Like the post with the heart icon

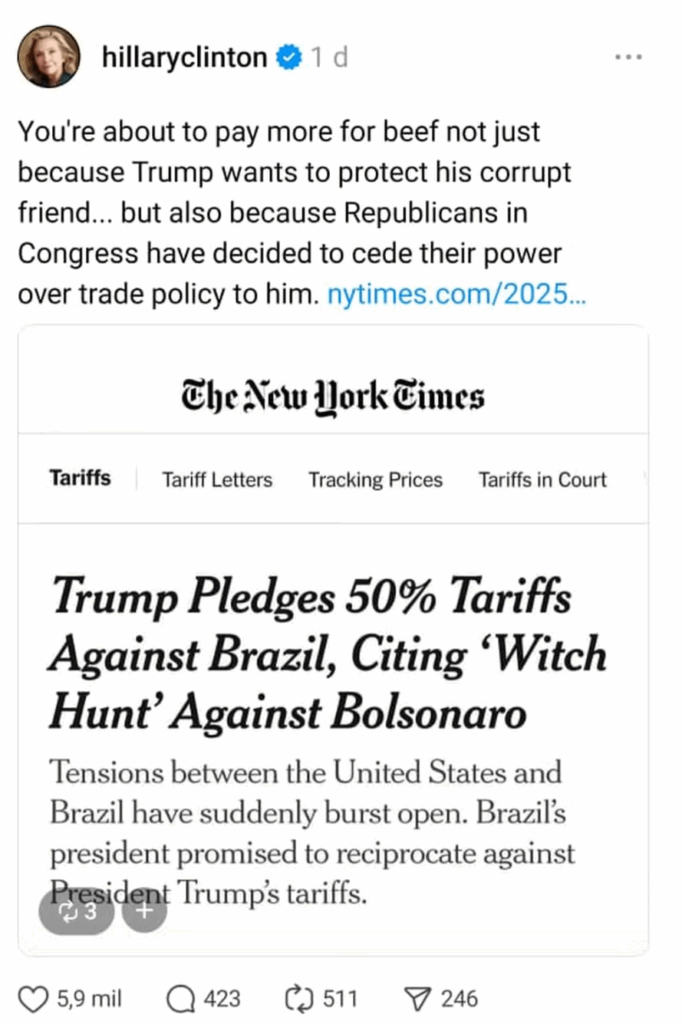pyautogui.click(x=35, y=998)
